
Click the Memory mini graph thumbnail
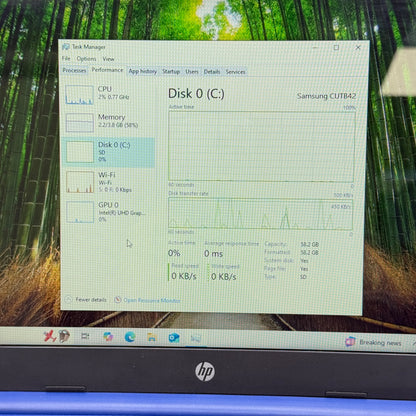(80, 123)
